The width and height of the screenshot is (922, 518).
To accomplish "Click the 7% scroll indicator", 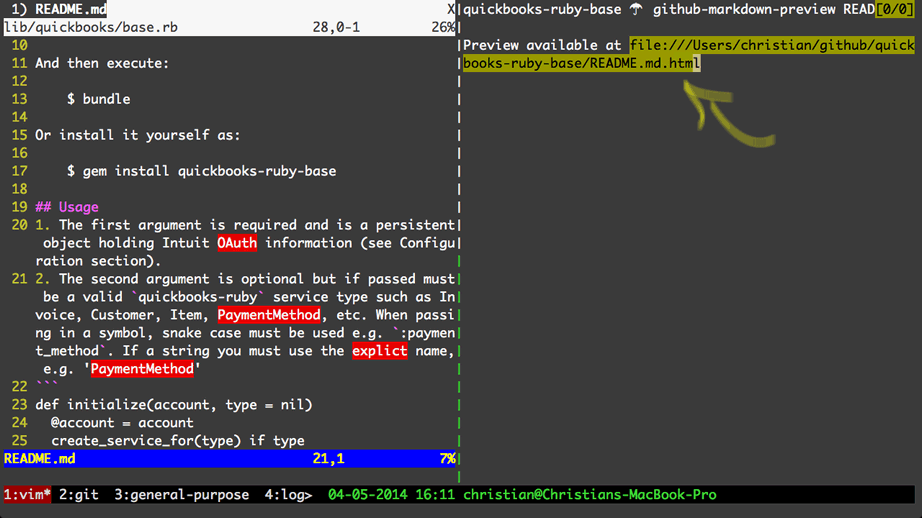I will point(447,459).
